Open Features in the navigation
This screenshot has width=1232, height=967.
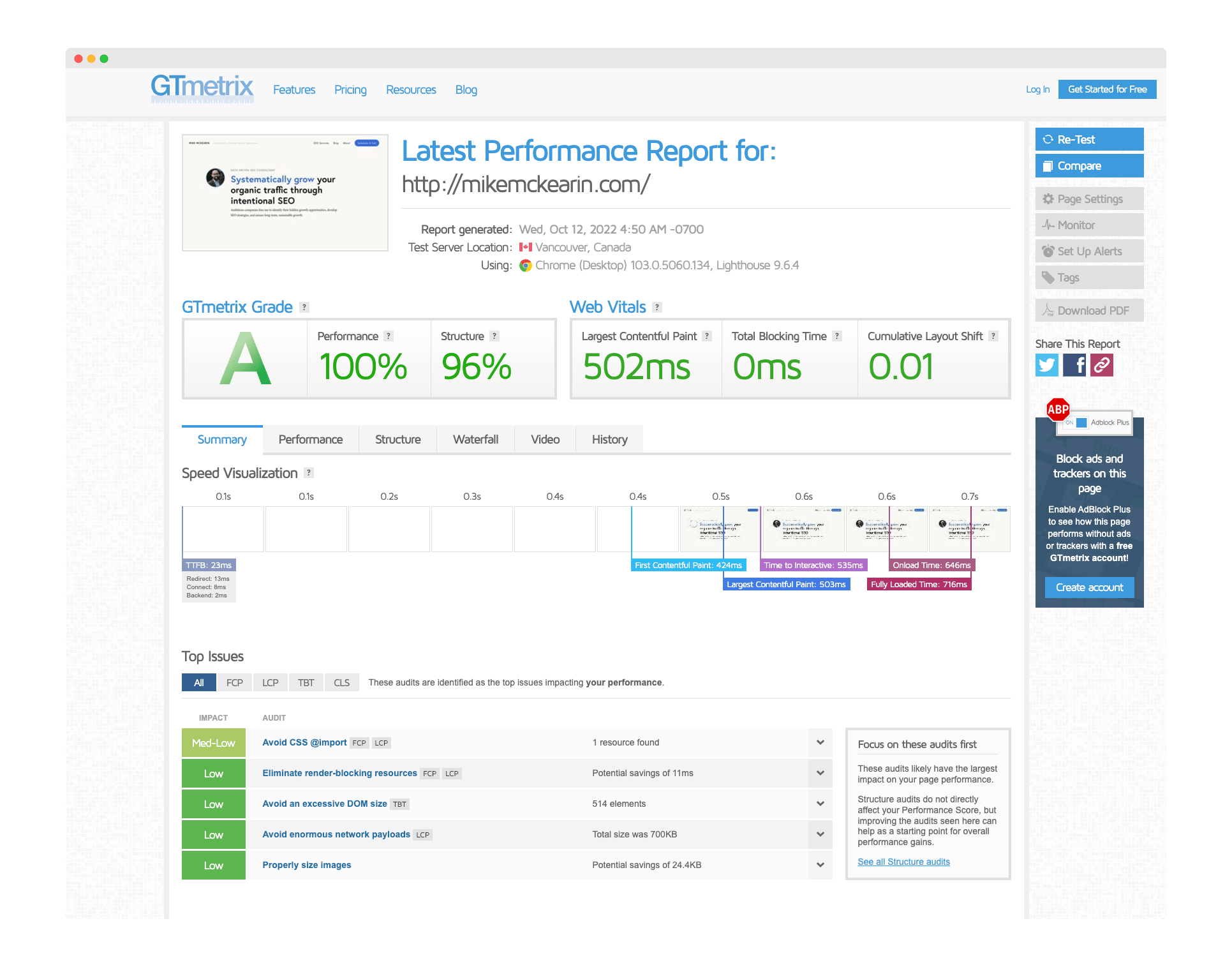point(294,90)
